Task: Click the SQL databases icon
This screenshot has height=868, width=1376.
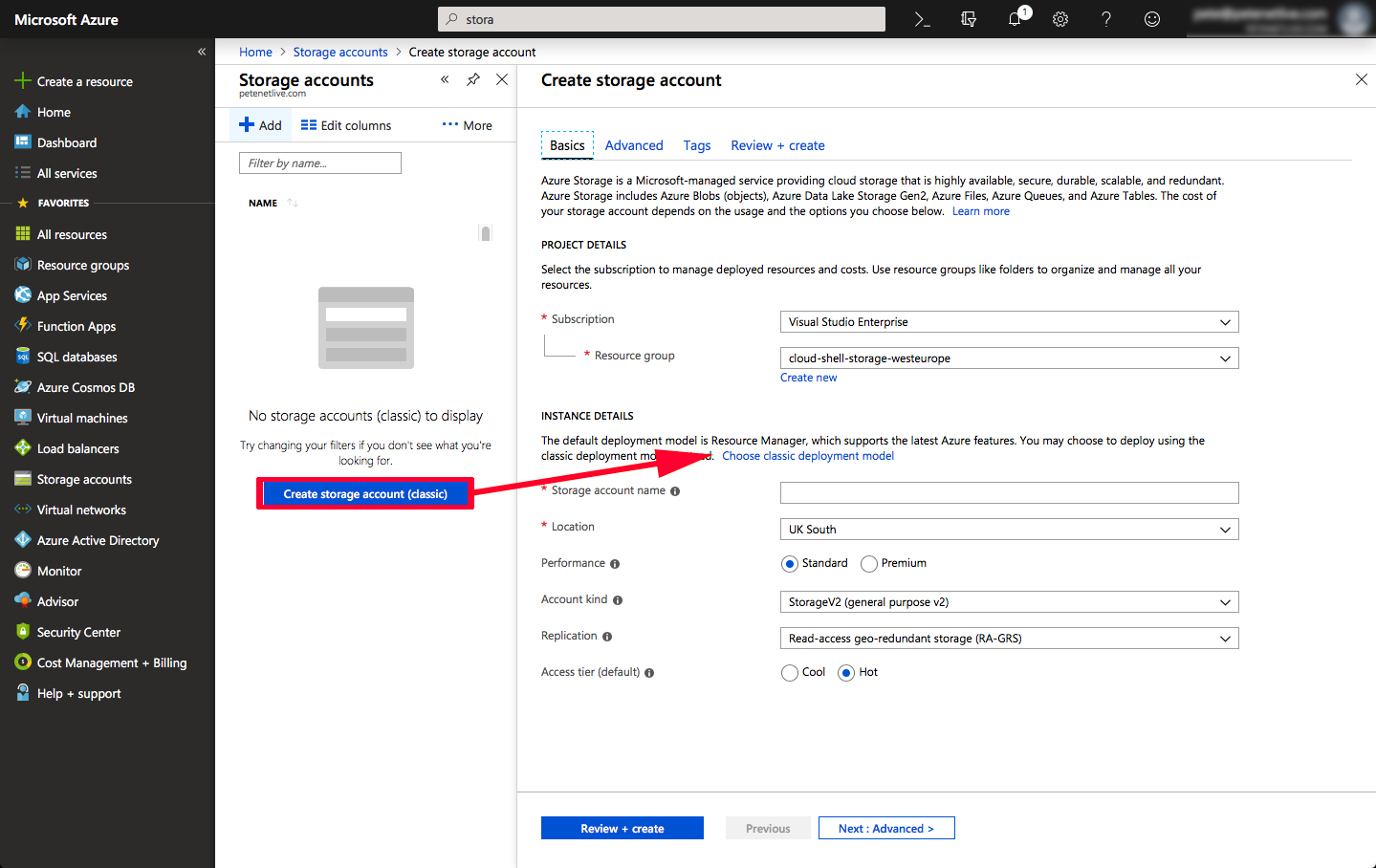Action: (23, 357)
